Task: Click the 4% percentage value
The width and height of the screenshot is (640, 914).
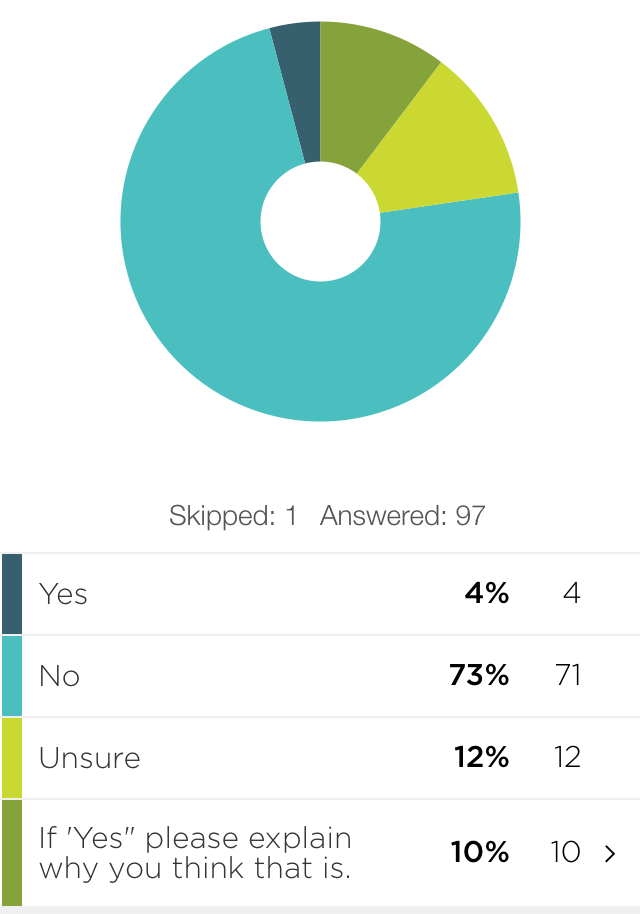Action: 487,594
